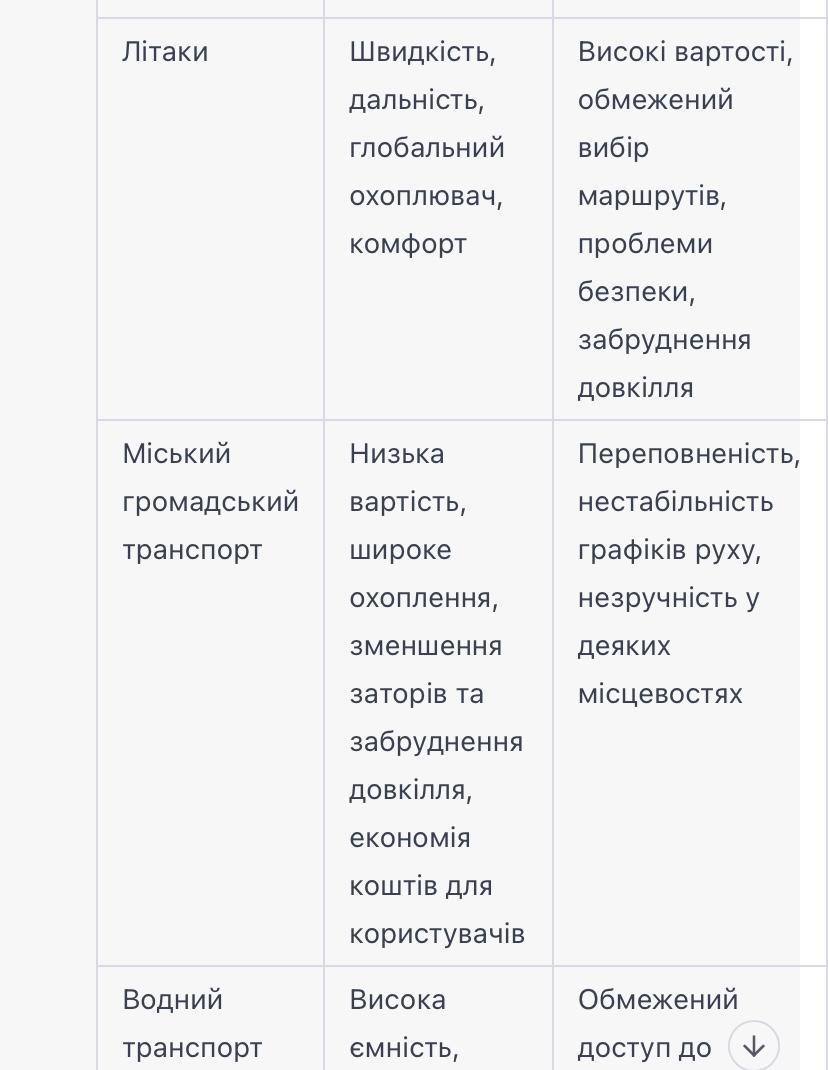Click the word "місцевостях" in the table
The image size is (828, 1070).
pos(660,694)
